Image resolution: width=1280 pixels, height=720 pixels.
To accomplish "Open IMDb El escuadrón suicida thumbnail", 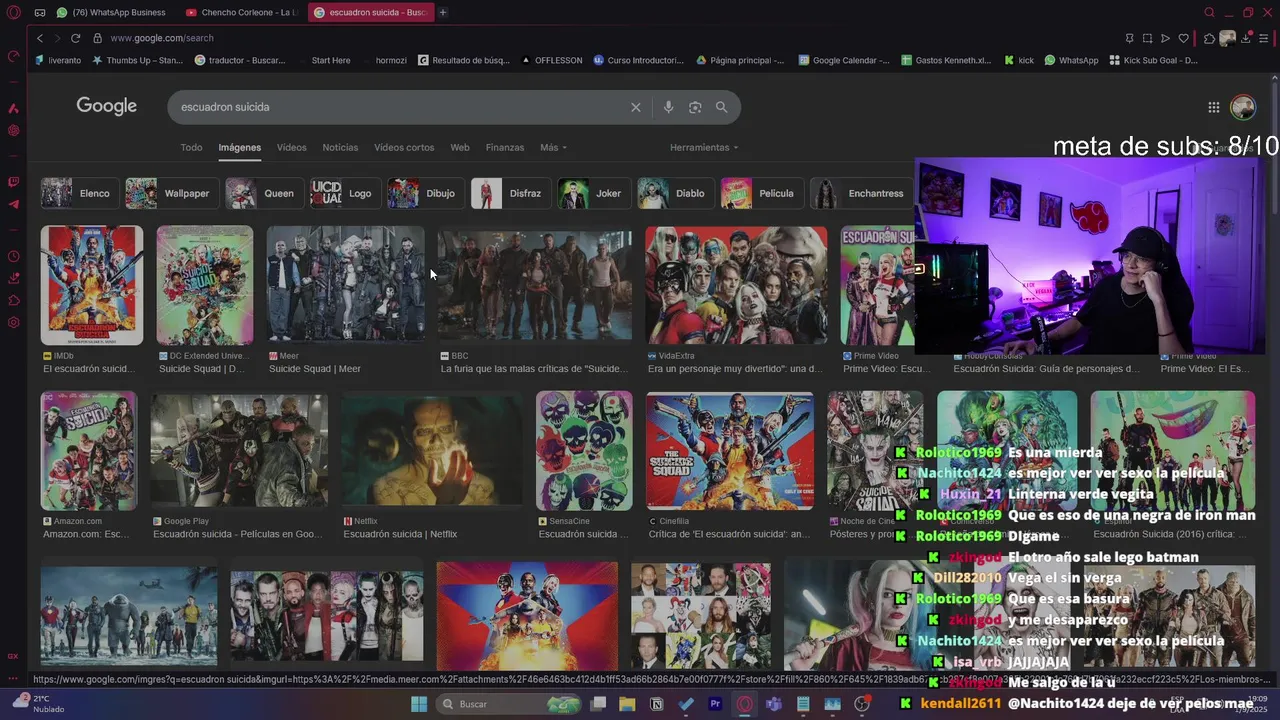I will point(91,285).
